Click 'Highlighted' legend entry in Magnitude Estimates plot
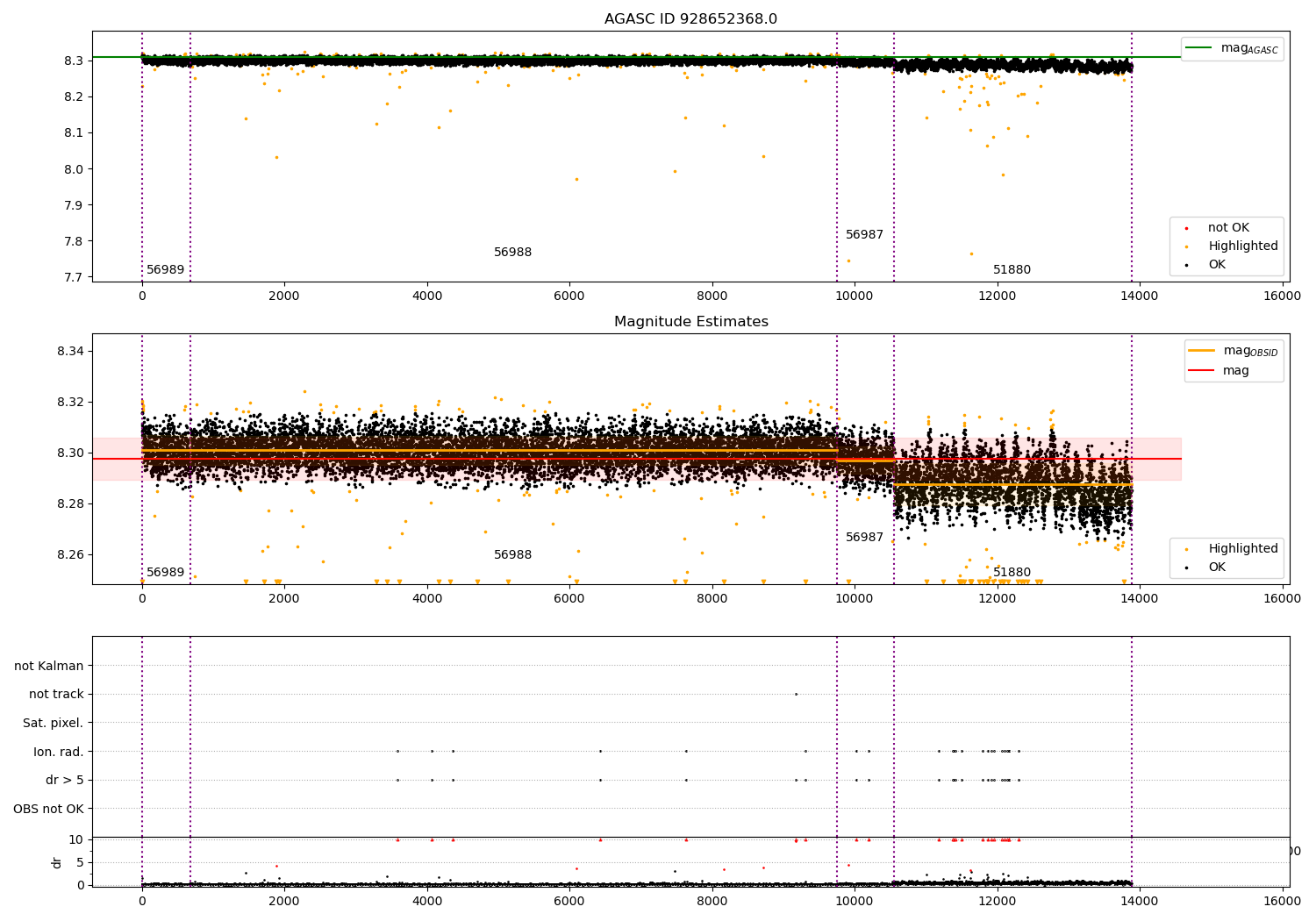1316x921 pixels. point(1243,549)
